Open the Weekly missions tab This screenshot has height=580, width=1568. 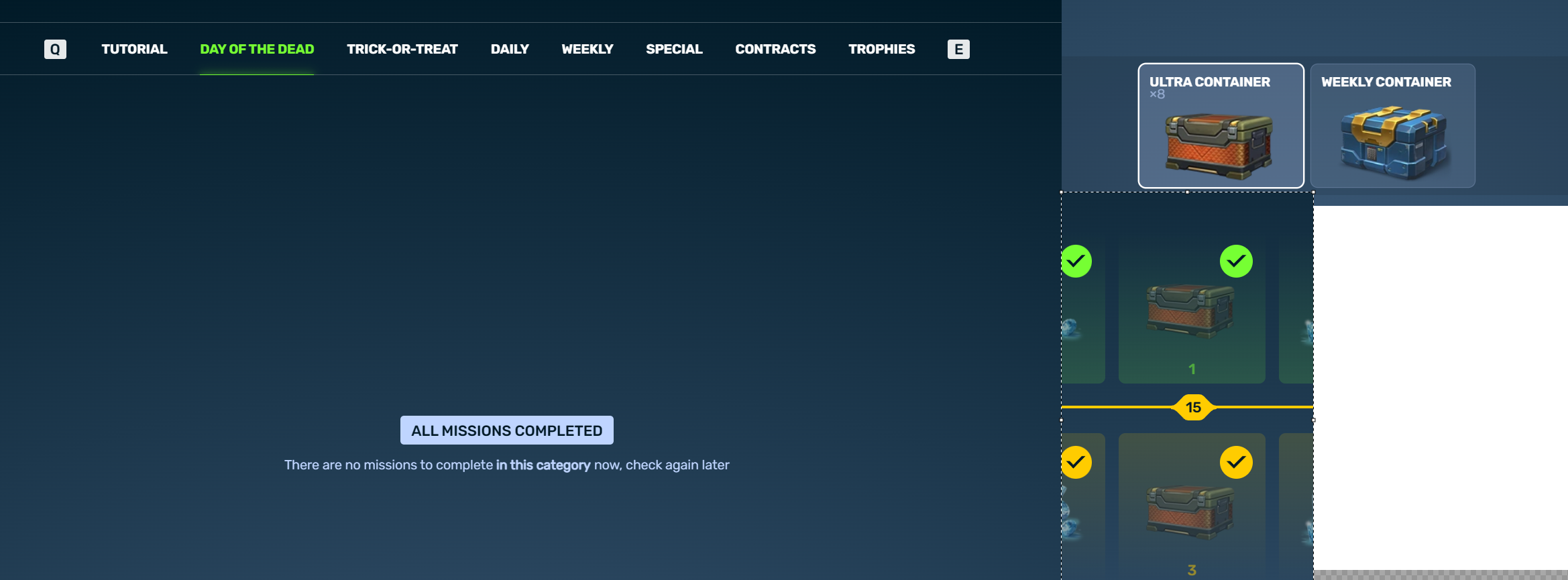click(587, 49)
